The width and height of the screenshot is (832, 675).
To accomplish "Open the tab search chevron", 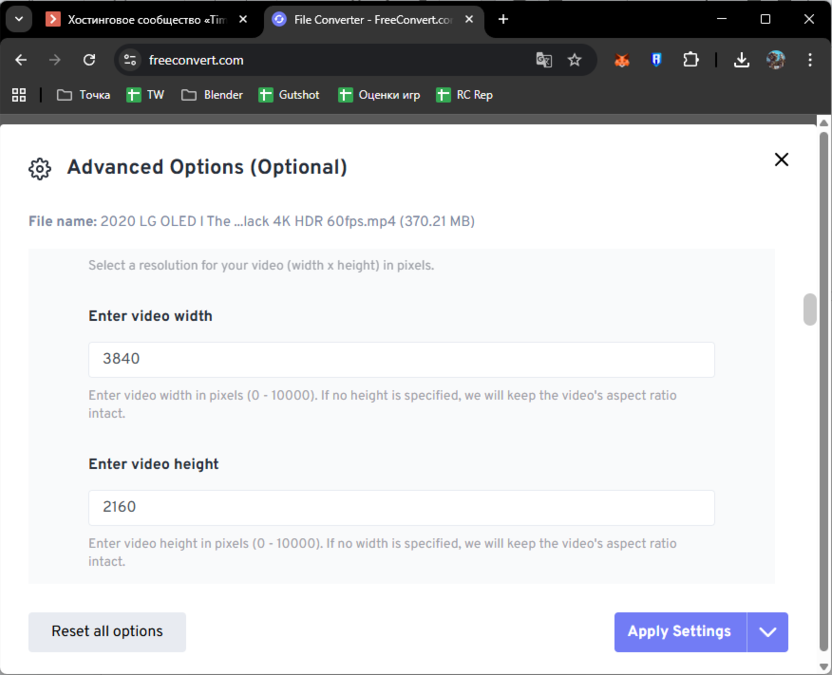I will tap(18, 19).
